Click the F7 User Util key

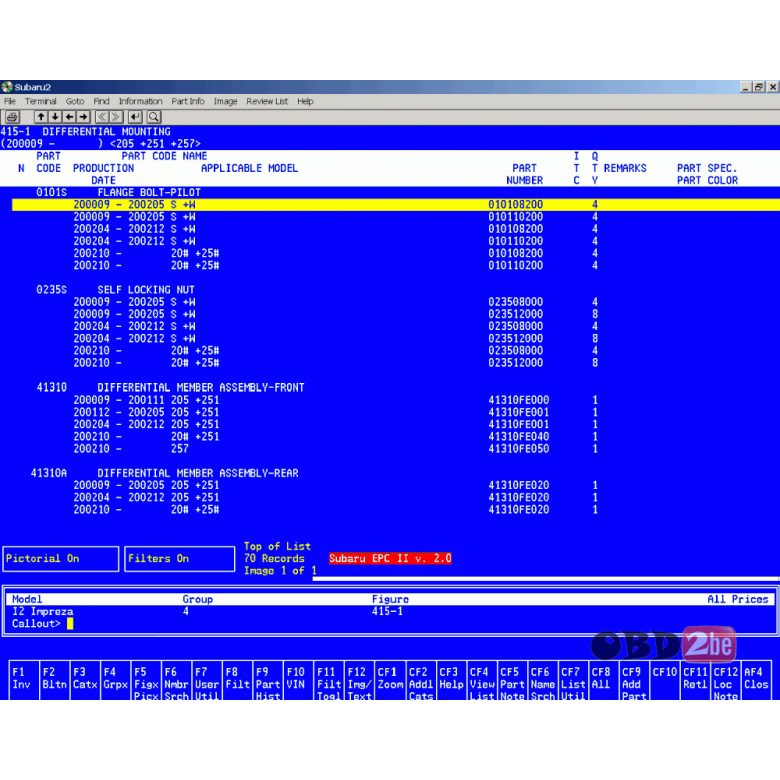[x=206, y=680]
